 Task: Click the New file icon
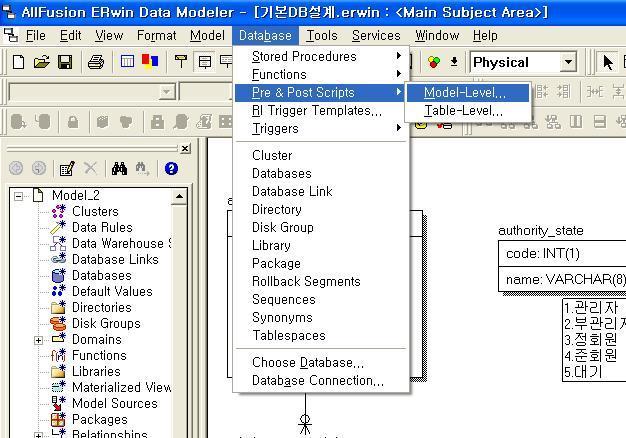[x=18, y=62]
